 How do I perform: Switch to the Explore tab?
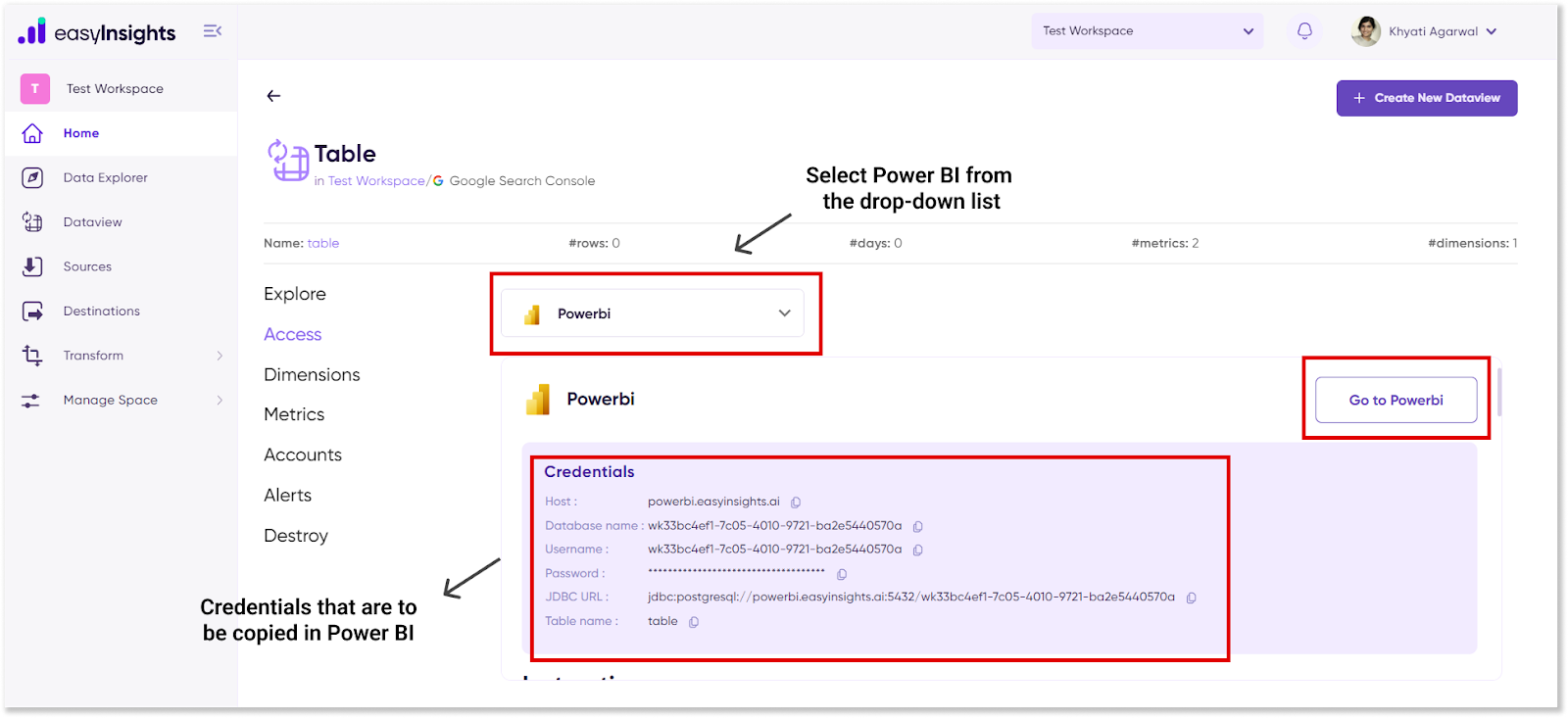coord(295,294)
